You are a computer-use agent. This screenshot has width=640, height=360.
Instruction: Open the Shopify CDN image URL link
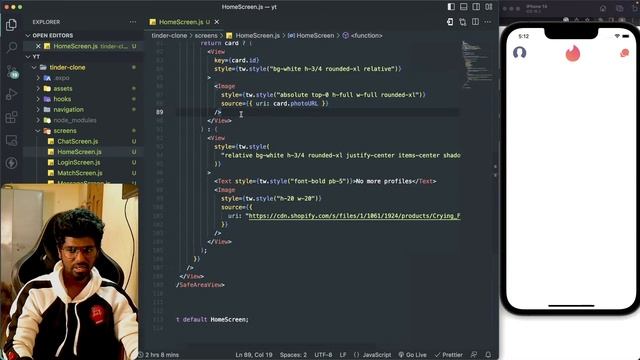[354, 216]
